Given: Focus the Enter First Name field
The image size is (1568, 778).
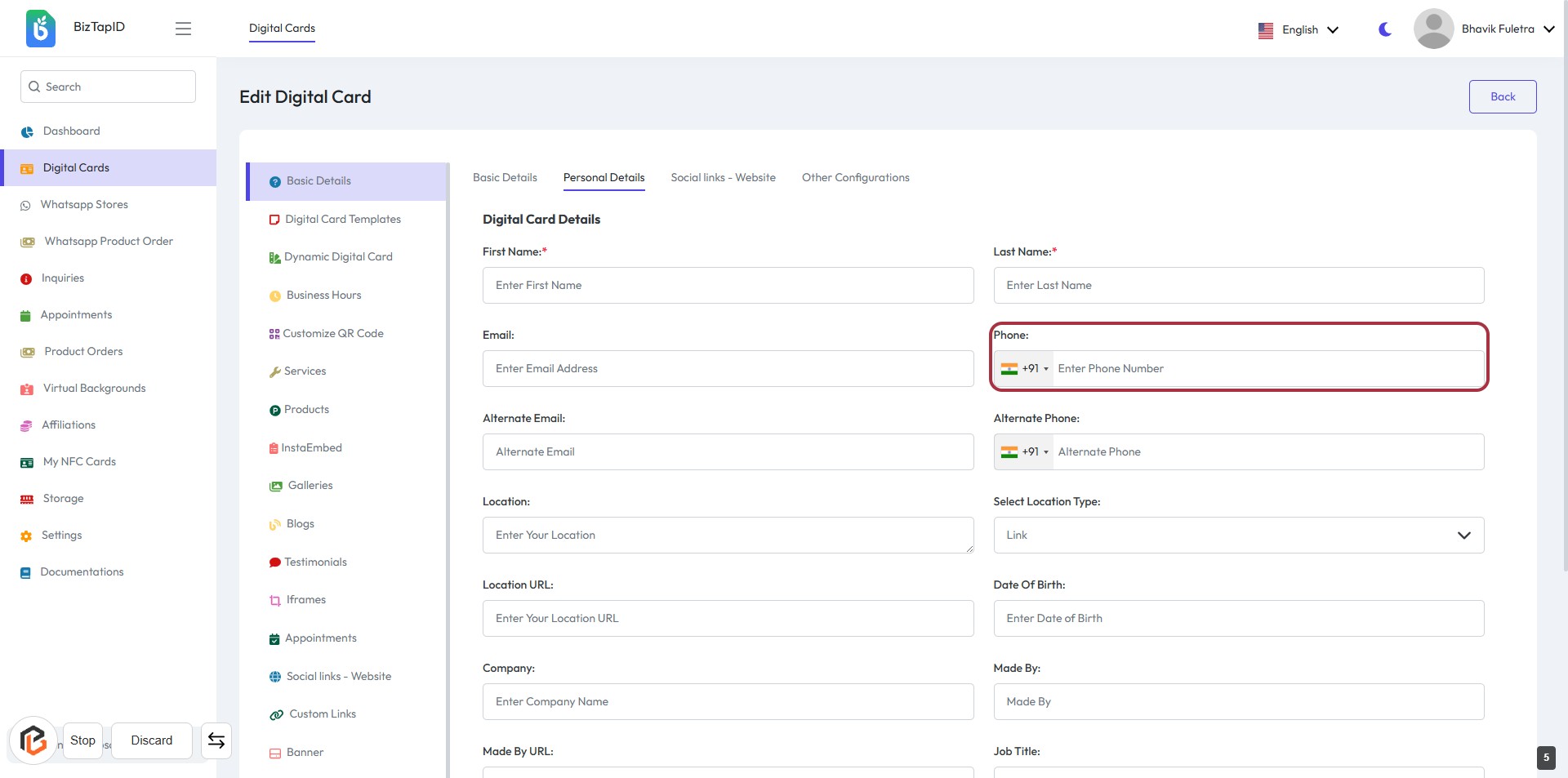Looking at the screenshot, I should coord(728,286).
